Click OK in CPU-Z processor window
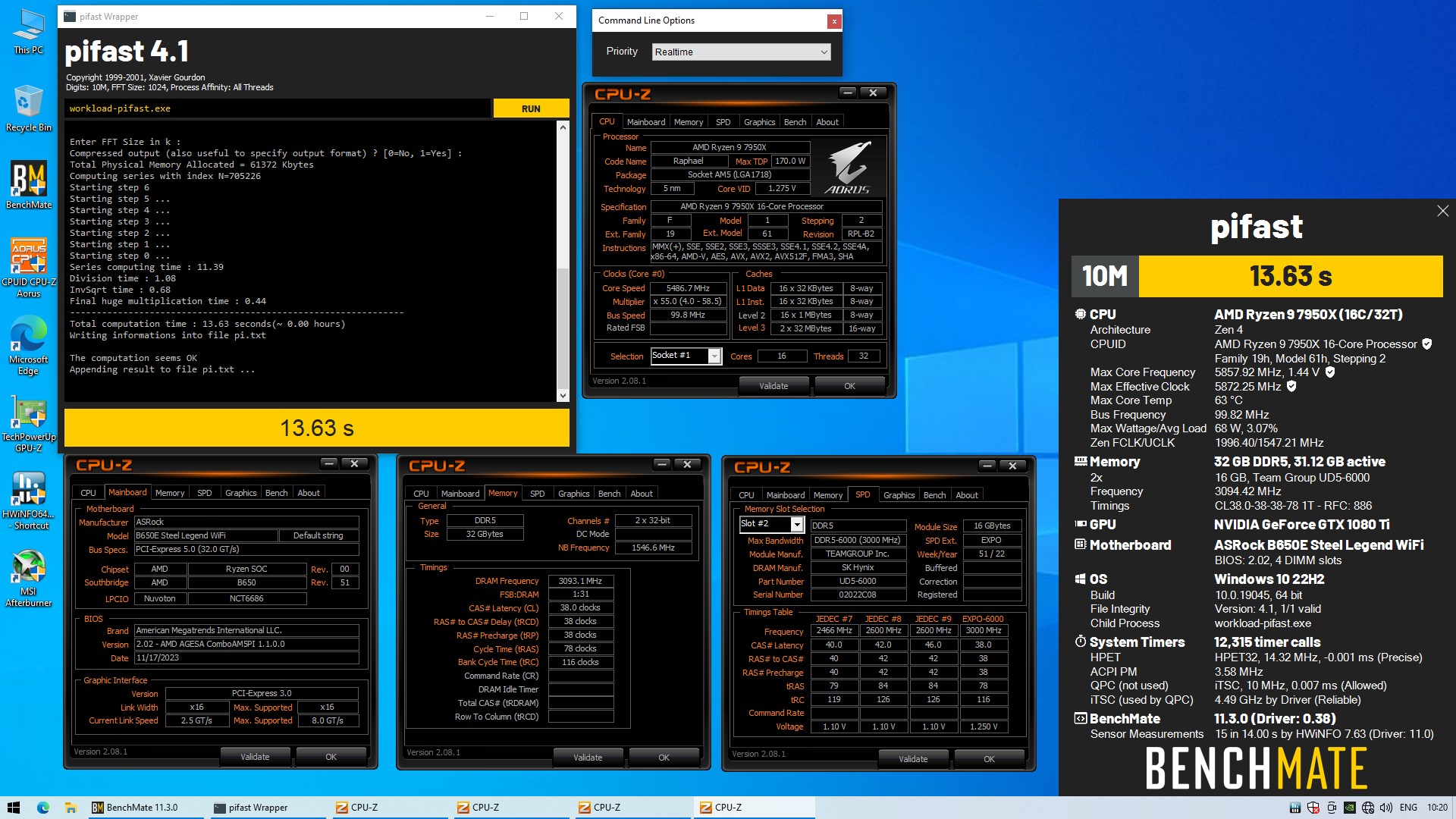Image resolution: width=1456 pixels, height=819 pixels. point(849,386)
